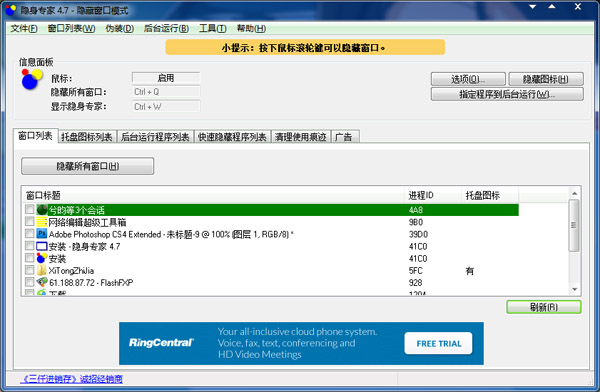Select process ID 928 cell
This screenshot has height=392, width=600.
[x=416, y=283]
